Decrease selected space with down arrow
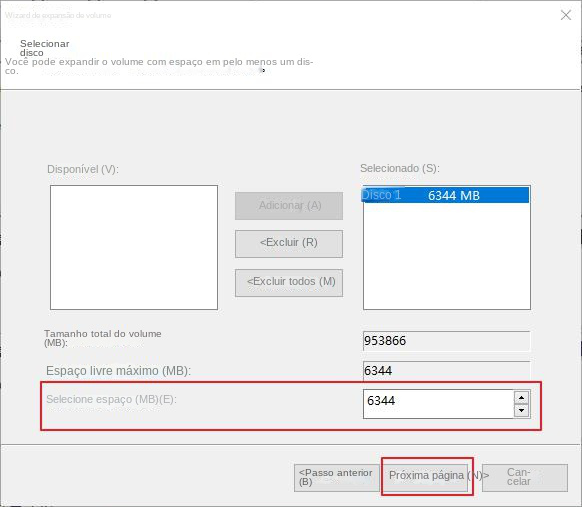The height and width of the screenshot is (507, 582). click(x=521, y=410)
